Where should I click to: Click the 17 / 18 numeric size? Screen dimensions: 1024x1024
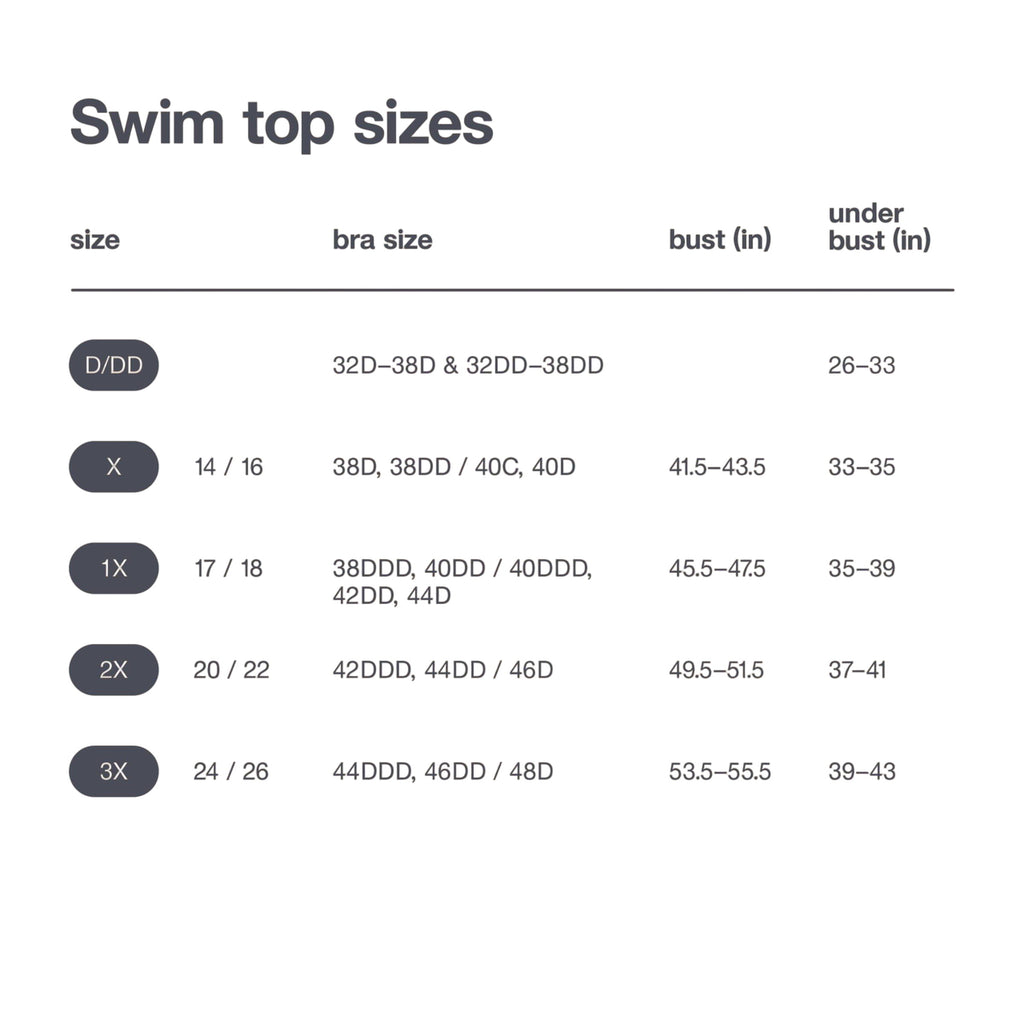click(228, 568)
